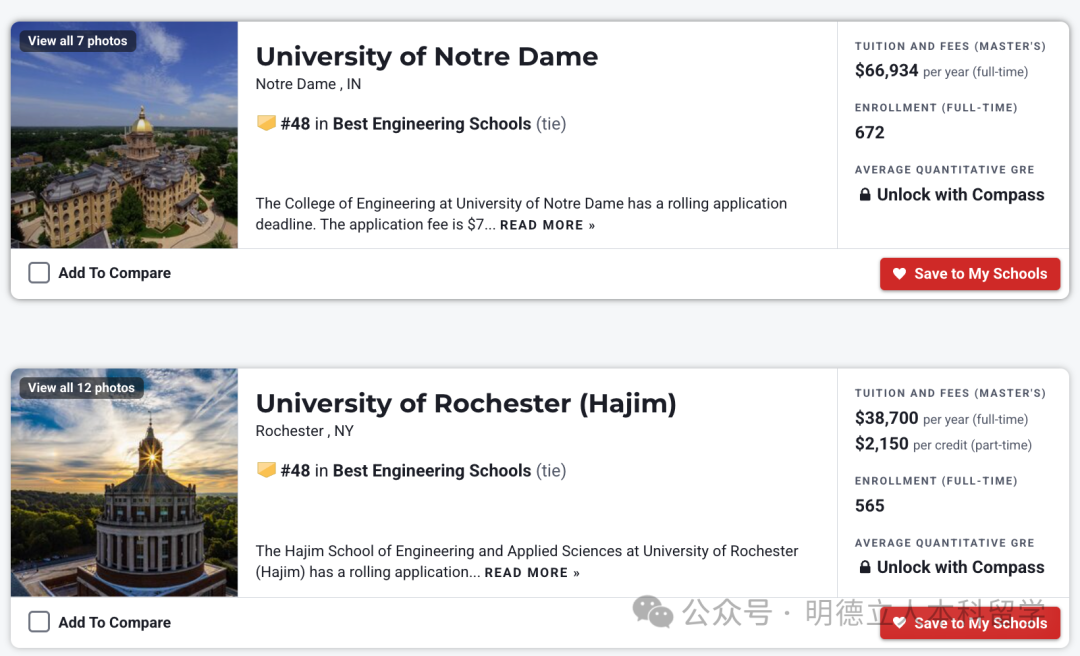Open University of Rochester (Hajim) title link
1080x656 pixels.
[466, 403]
